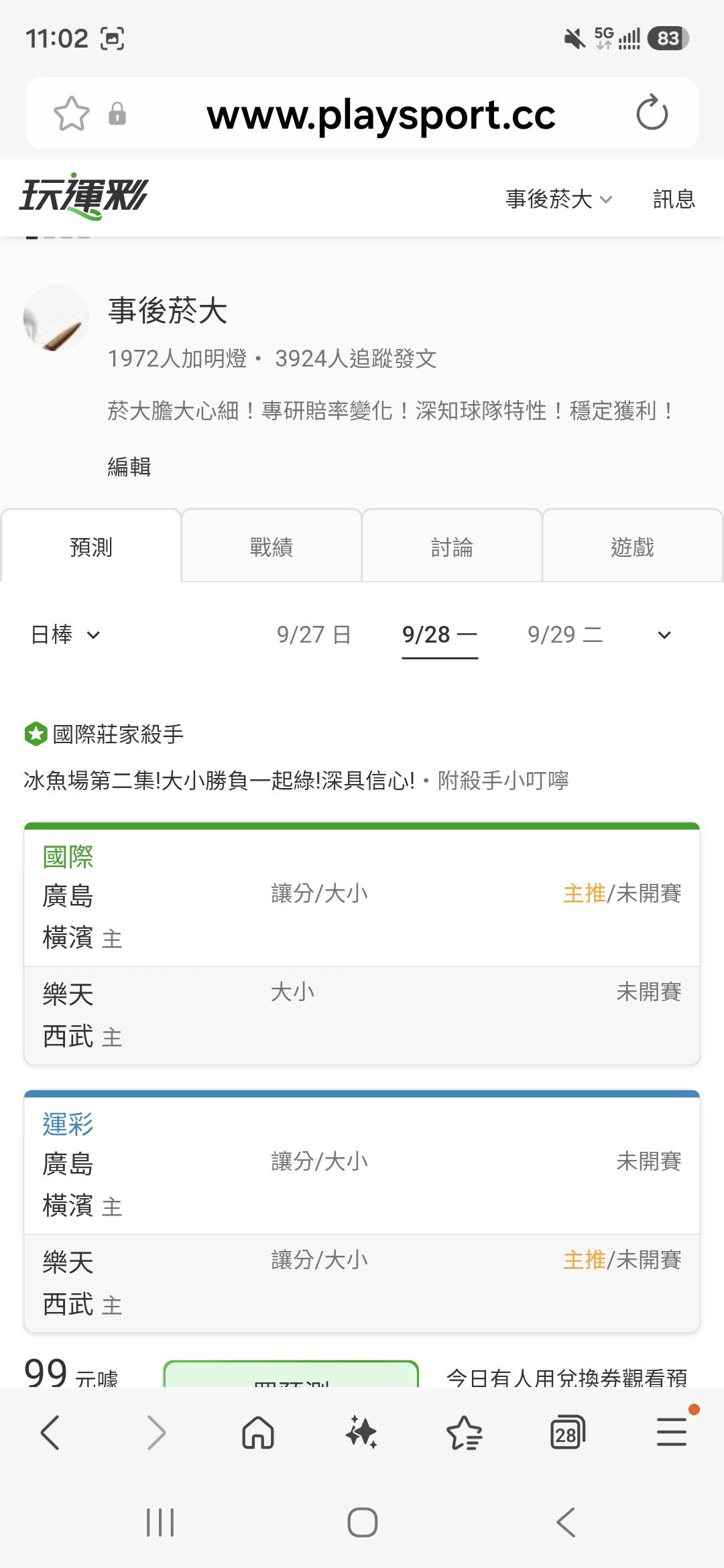Image resolution: width=724 pixels, height=1568 pixels.
Task: Open the bookmarks list star icon
Action: point(464,1433)
